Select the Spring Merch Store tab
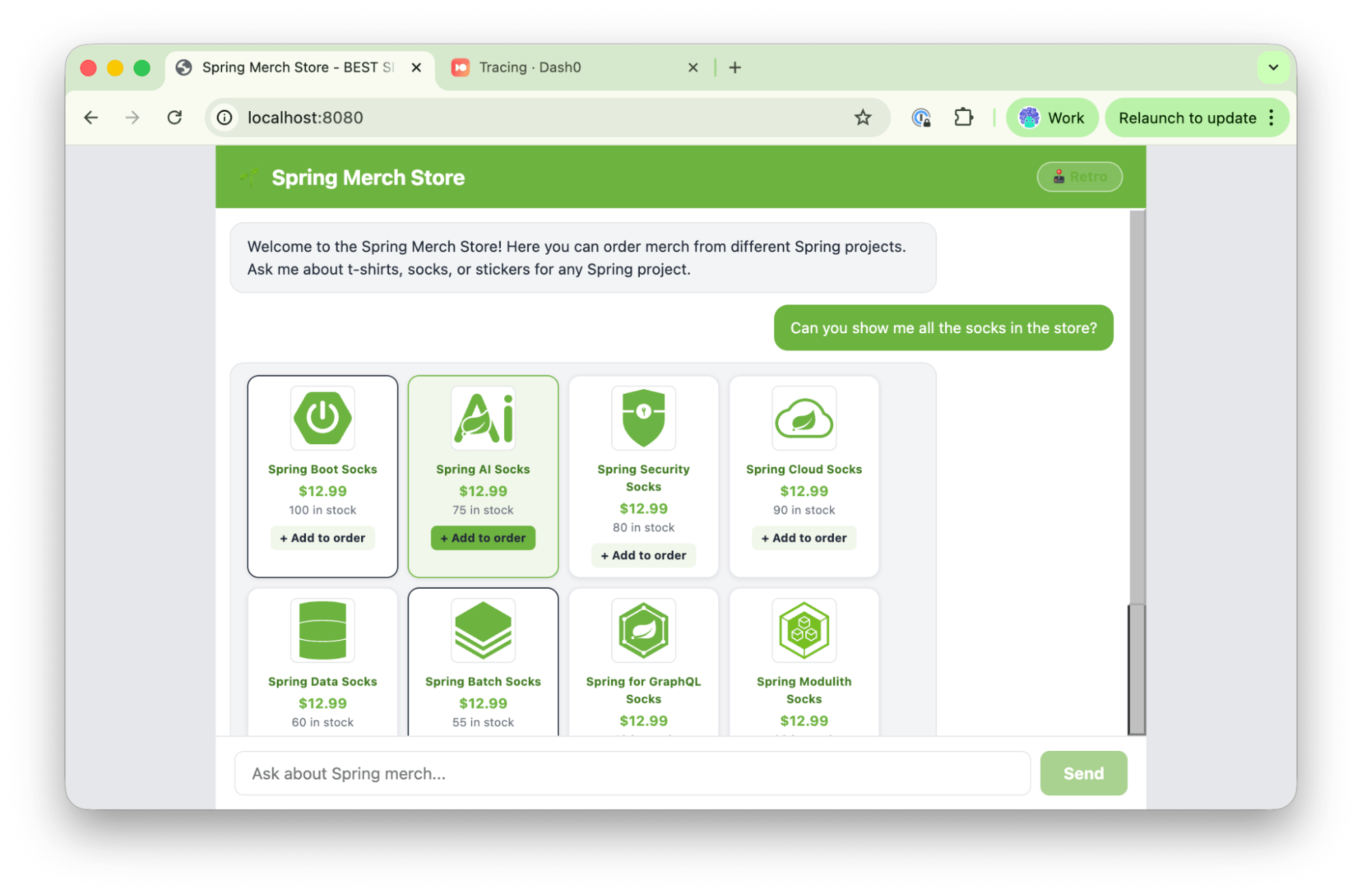Screen dimensions: 1362x896 pyautogui.click(x=300, y=67)
